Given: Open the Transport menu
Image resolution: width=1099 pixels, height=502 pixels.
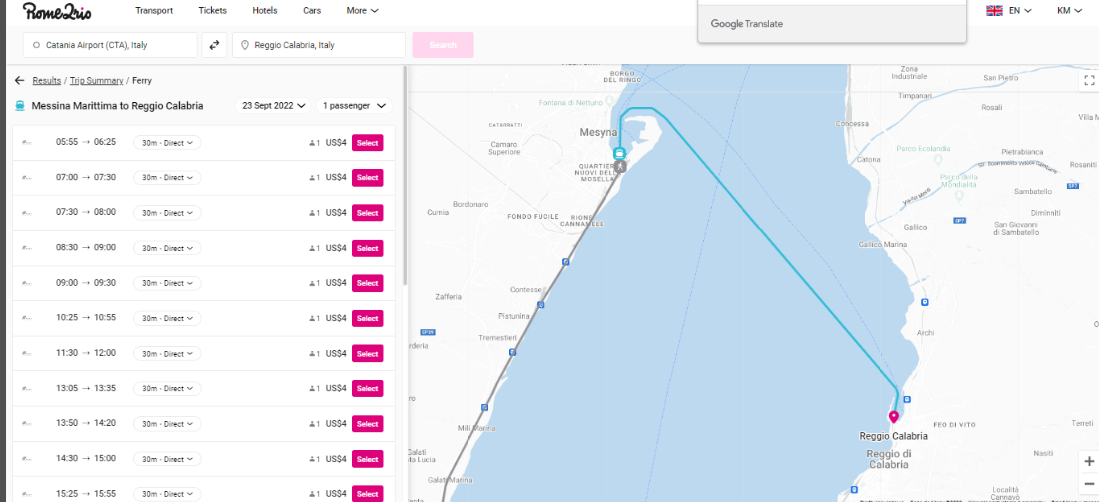Looking at the screenshot, I should point(153,11).
